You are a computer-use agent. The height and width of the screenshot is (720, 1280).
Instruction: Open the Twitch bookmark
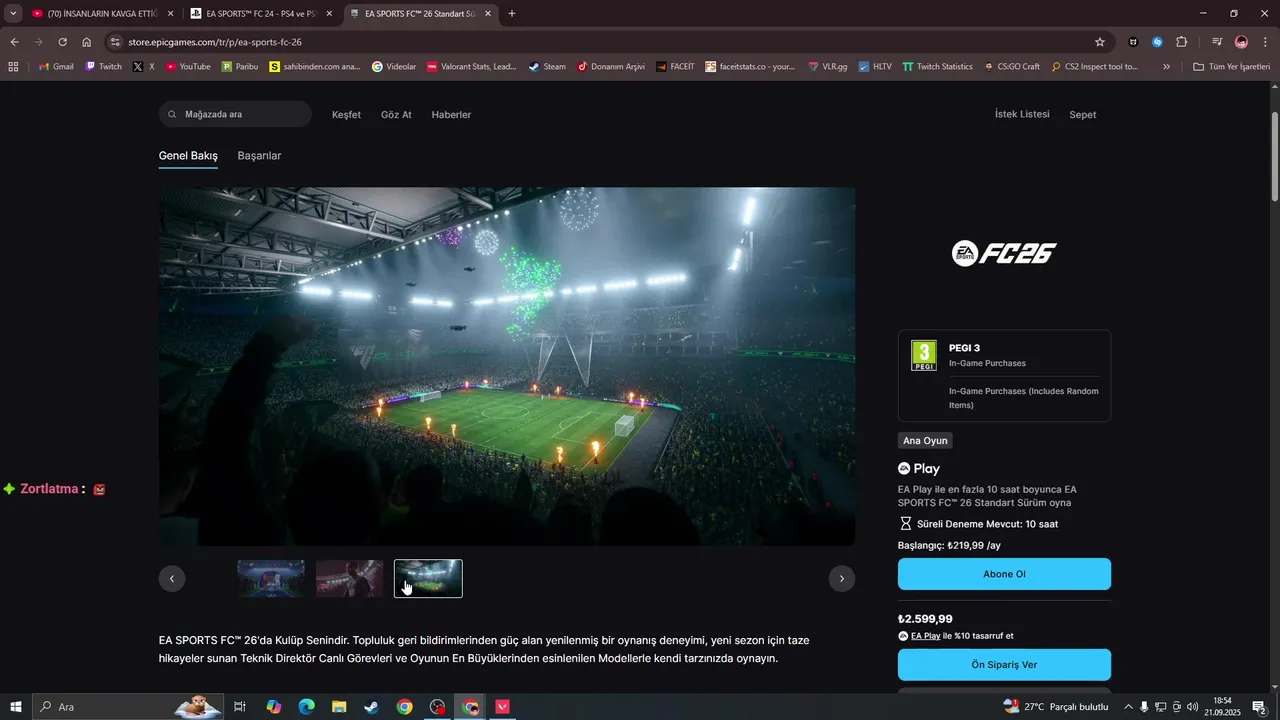point(103,67)
